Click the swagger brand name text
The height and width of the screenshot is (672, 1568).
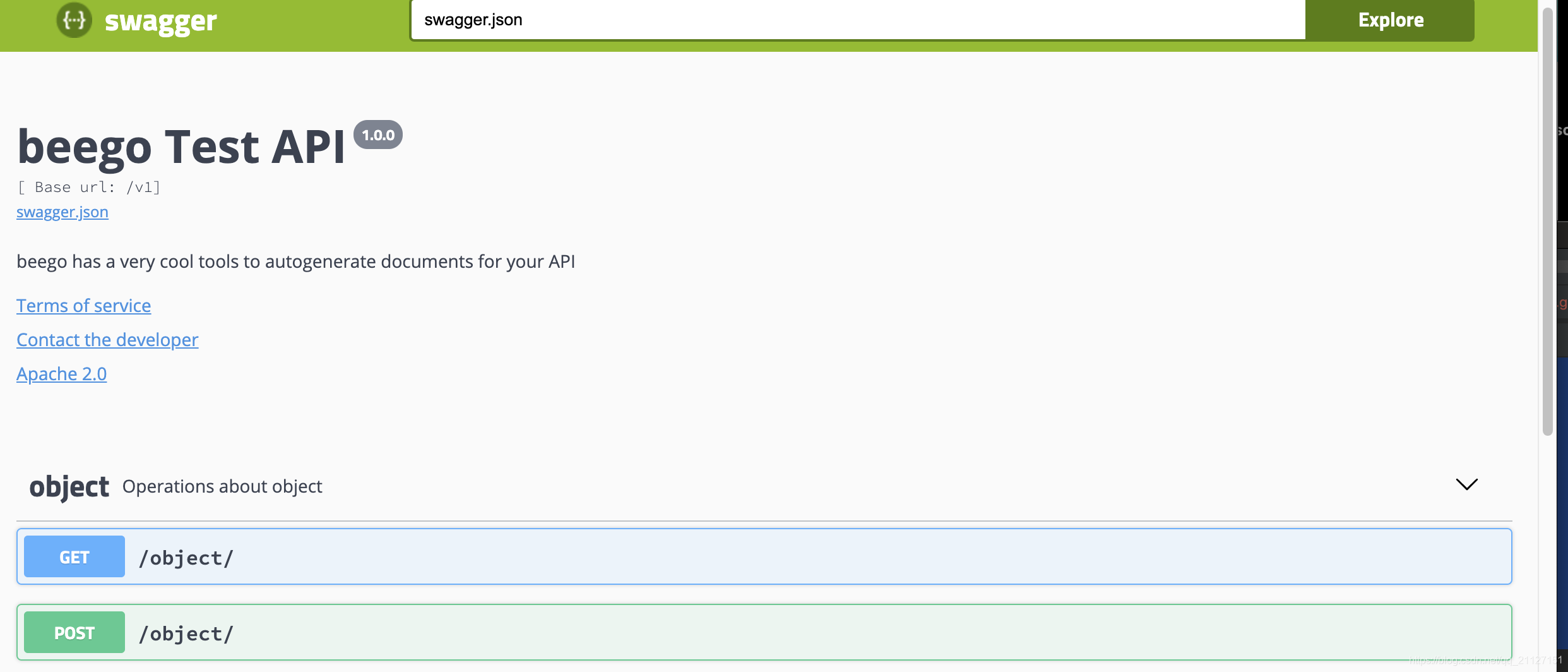click(160, 21)
